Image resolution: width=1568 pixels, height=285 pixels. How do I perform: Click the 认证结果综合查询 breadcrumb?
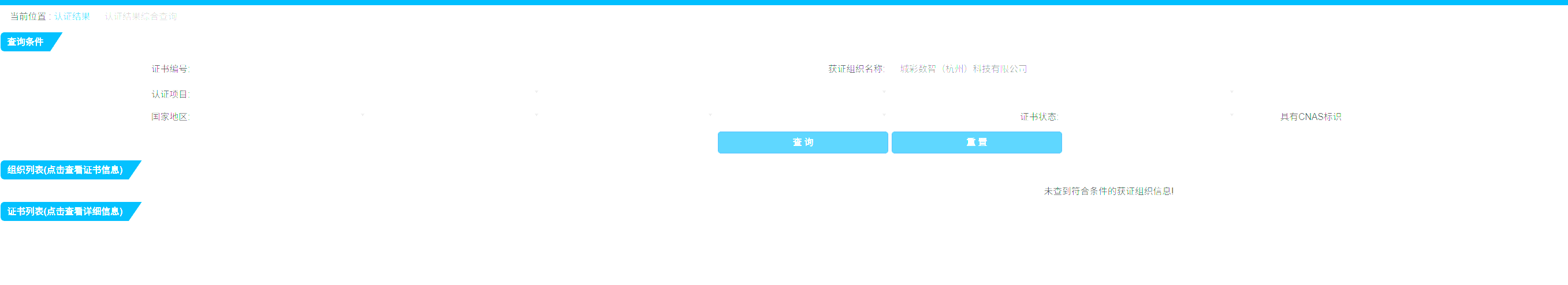(x=140, y=16)
